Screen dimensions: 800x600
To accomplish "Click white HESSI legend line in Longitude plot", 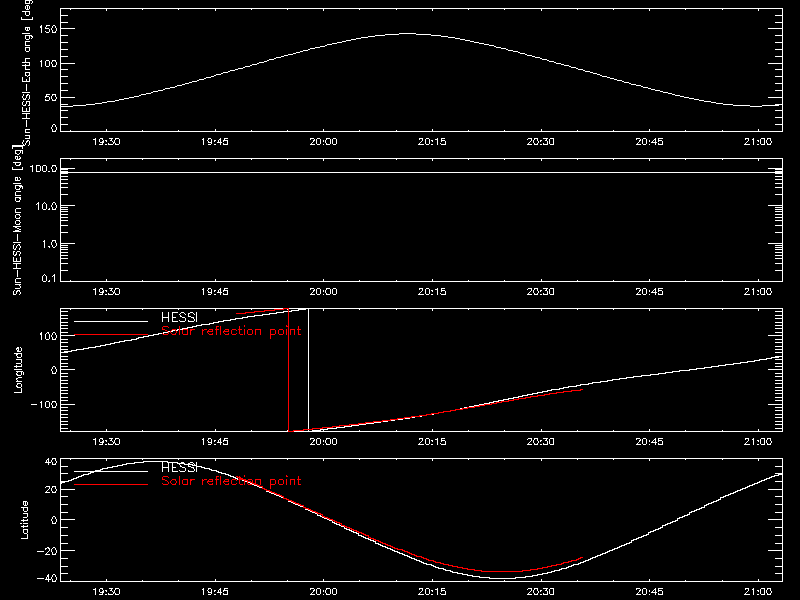I will click(x=111, y=321).
